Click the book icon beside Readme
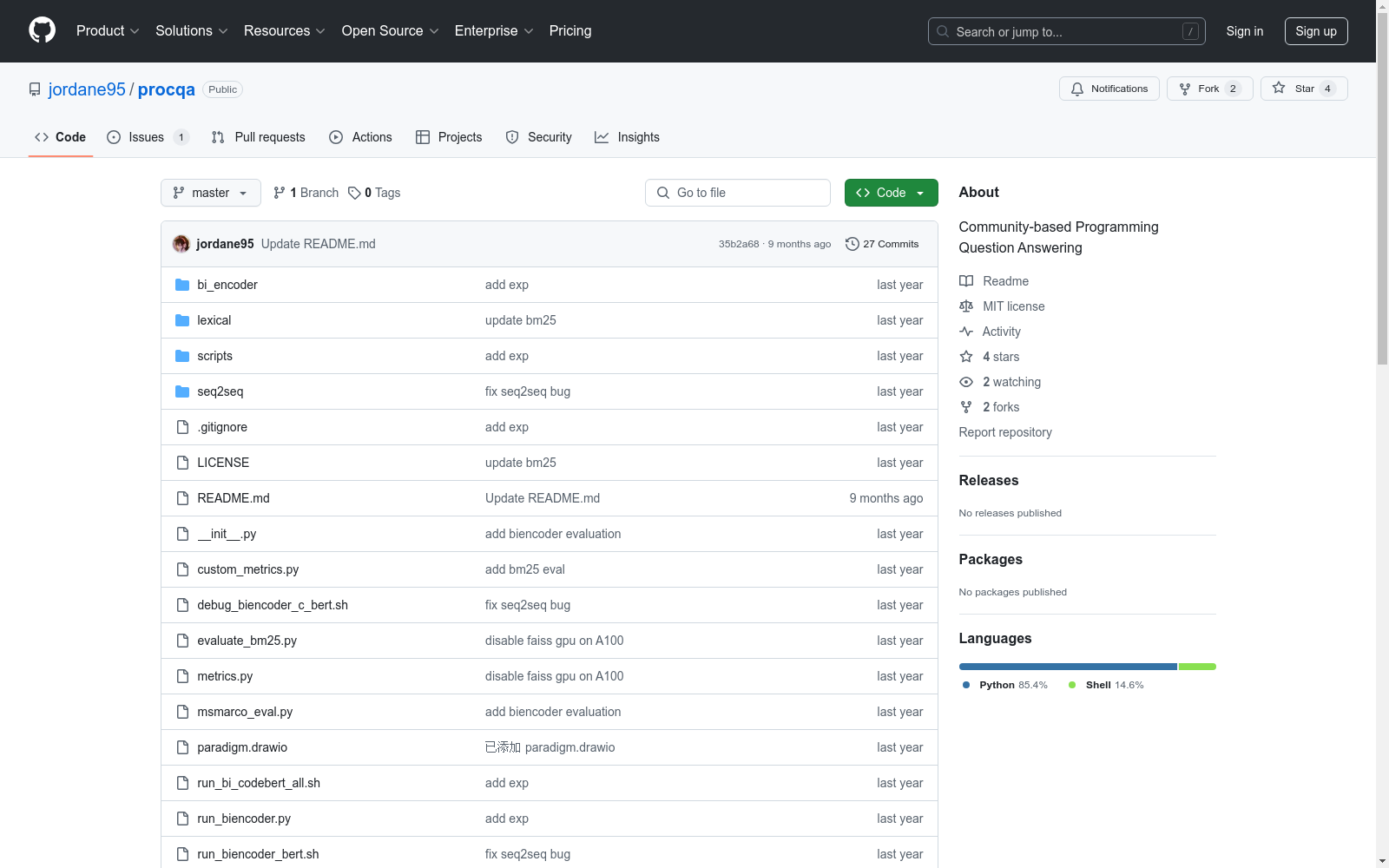1389x868 pixels. [966, 281]
